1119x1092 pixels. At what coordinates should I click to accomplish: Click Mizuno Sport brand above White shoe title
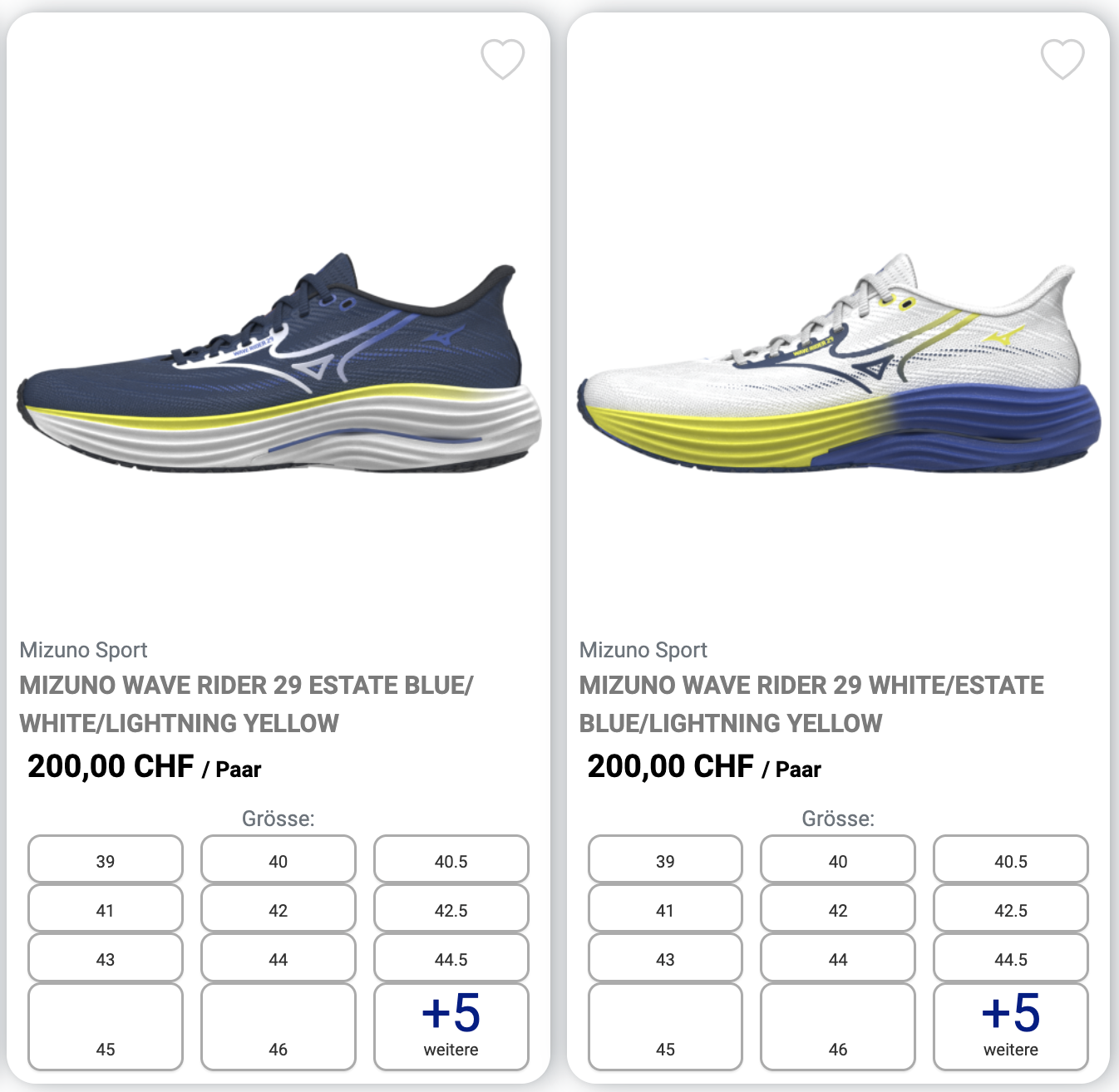pos(643,650)
